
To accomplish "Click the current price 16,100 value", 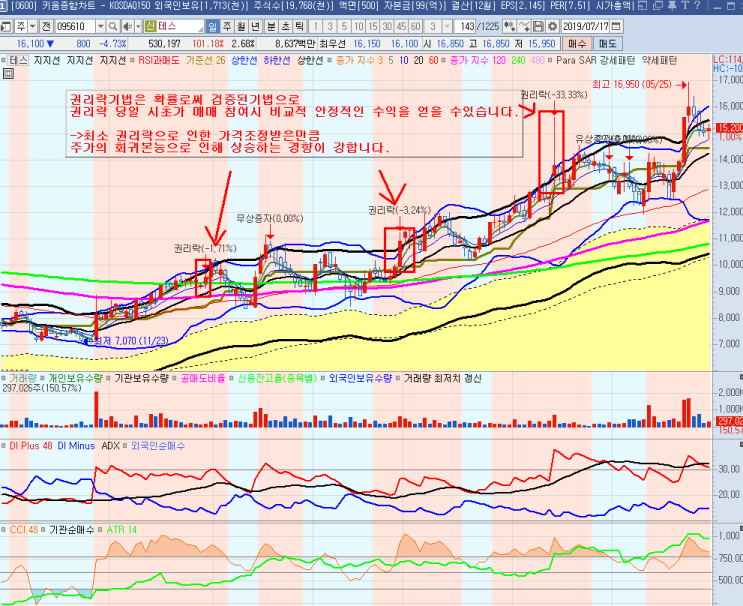I will pos(30,44).
